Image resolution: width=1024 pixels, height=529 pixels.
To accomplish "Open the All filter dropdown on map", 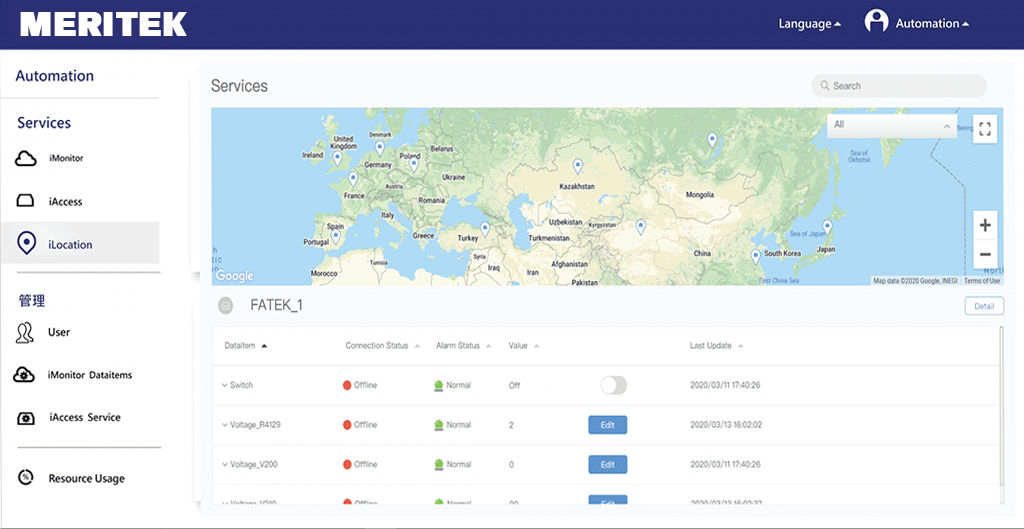I will coord(891,125).
